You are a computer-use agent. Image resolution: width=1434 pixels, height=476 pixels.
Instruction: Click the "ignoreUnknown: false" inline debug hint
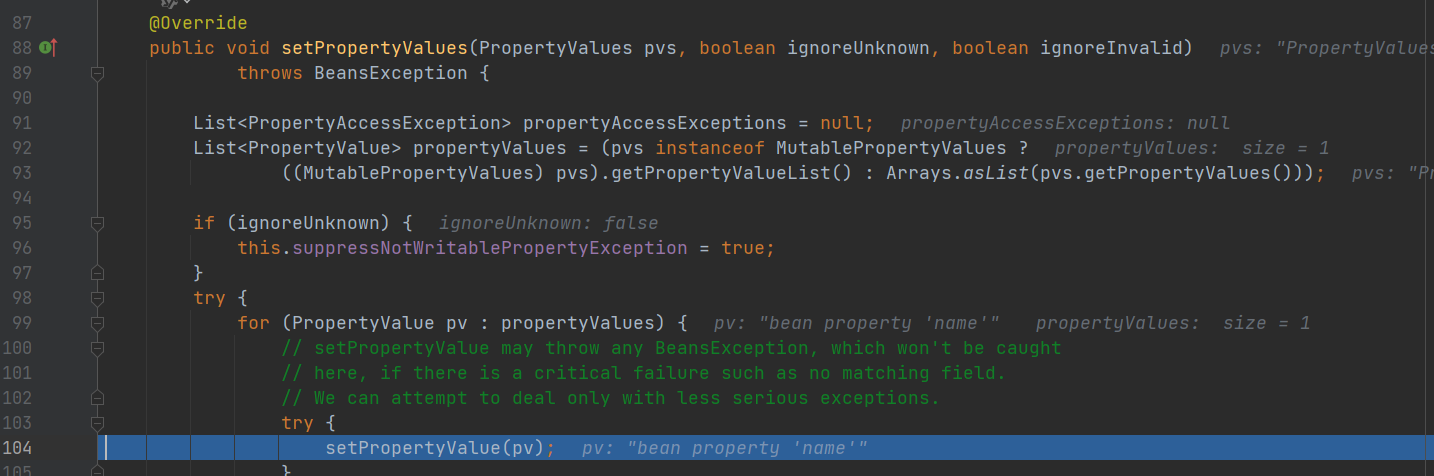click(549, 223)
